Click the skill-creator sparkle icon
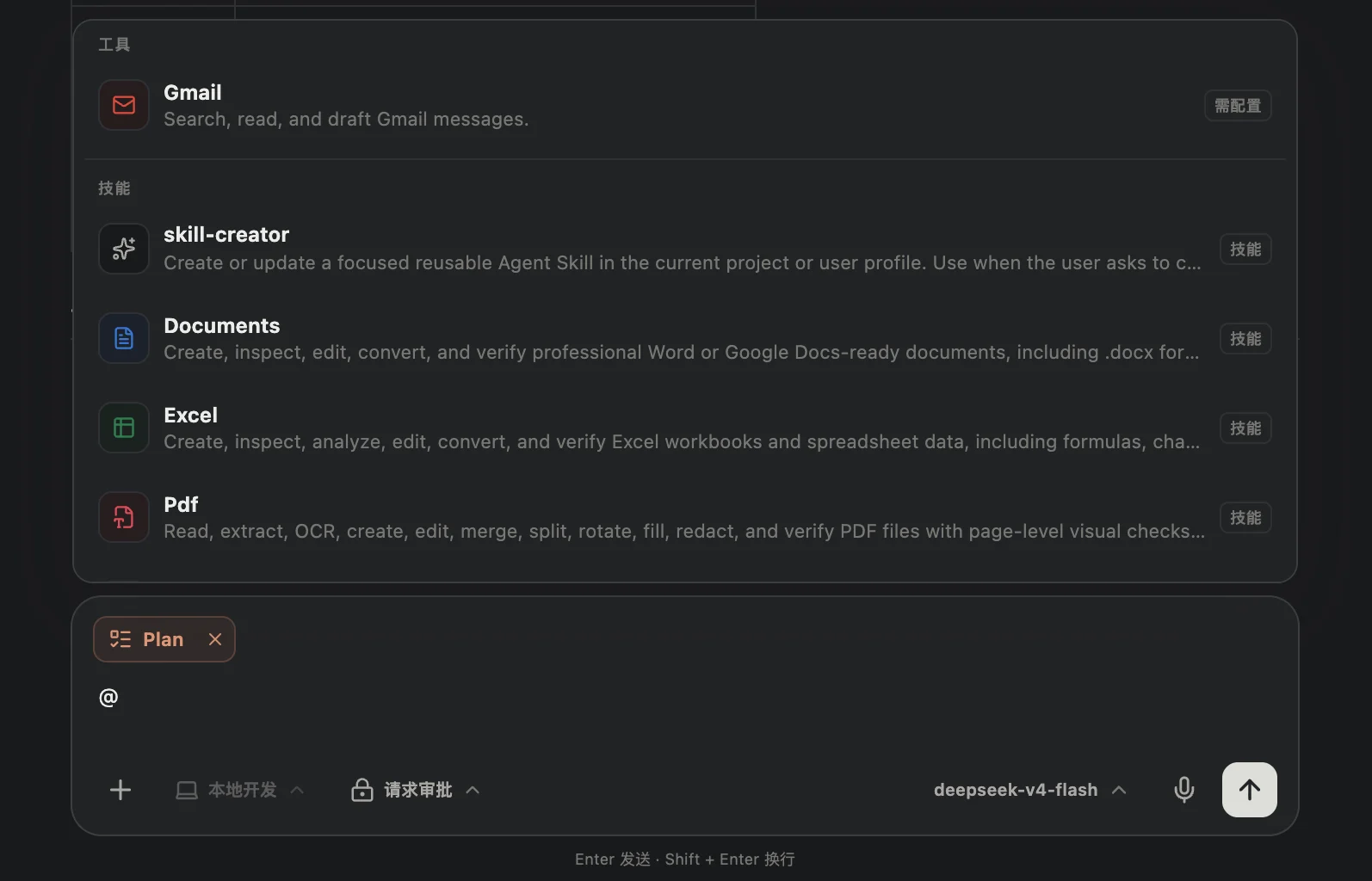 pos(124,249)
